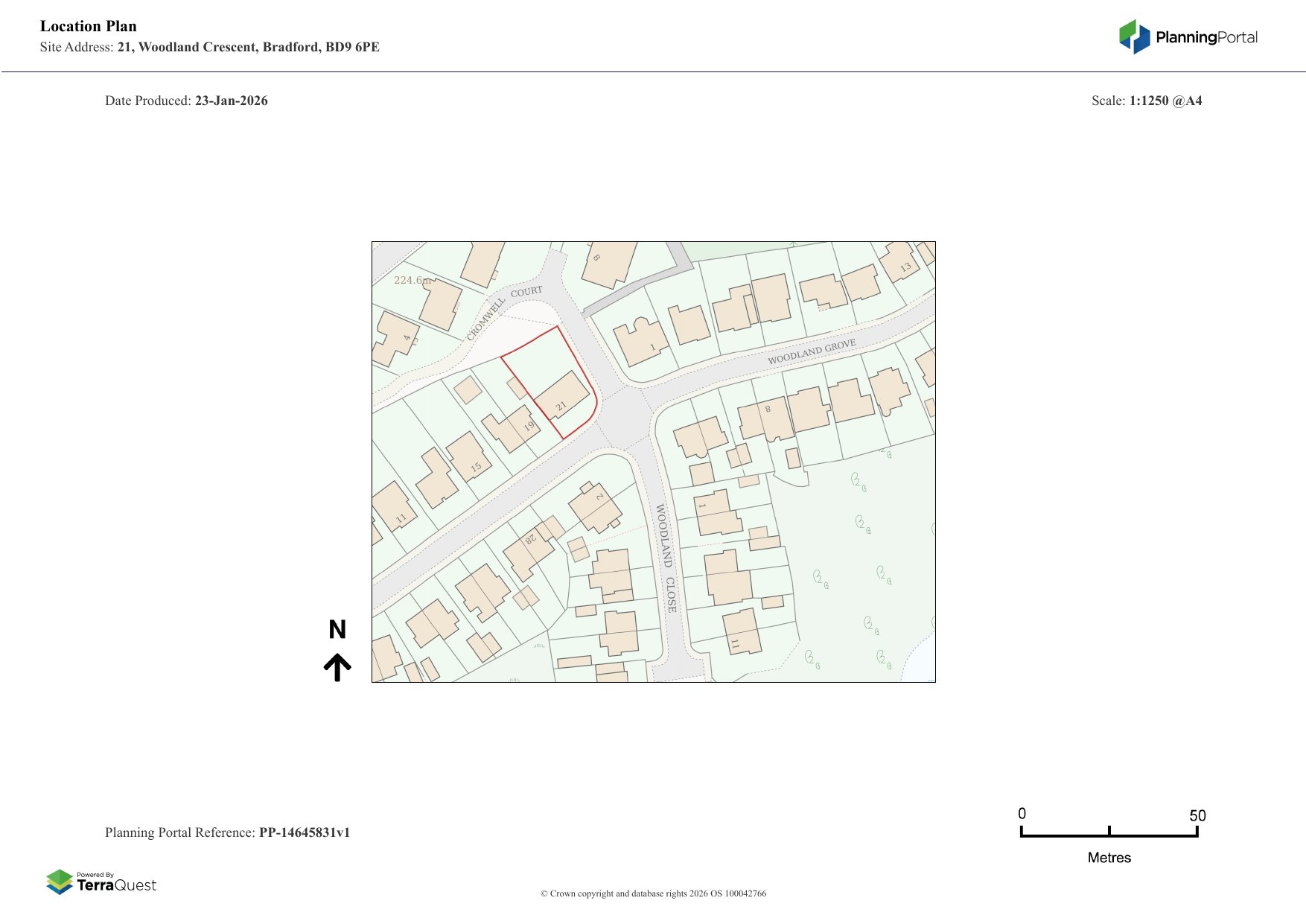
Task: Click the reference PP-14645831v1
Action: coord(304,832)
